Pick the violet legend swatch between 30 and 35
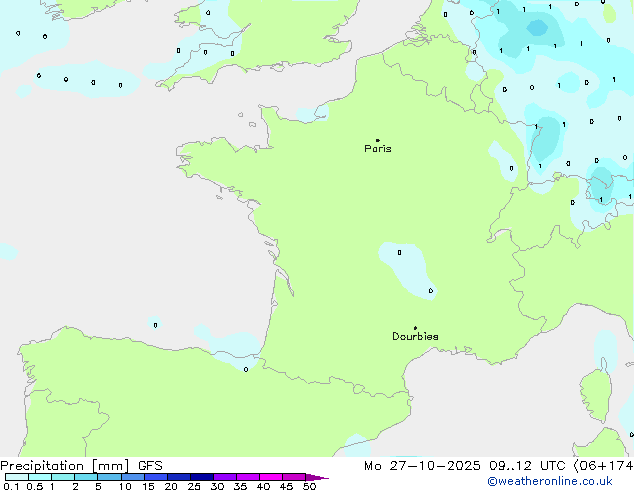 225,477
